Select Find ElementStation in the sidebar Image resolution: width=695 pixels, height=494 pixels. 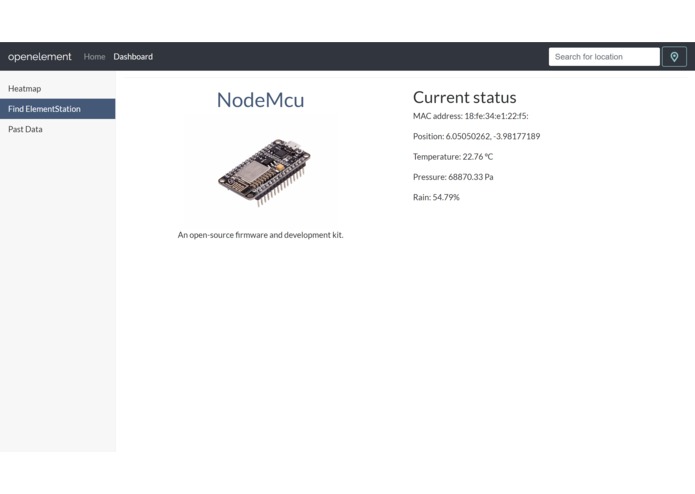[x=58, y=109]
